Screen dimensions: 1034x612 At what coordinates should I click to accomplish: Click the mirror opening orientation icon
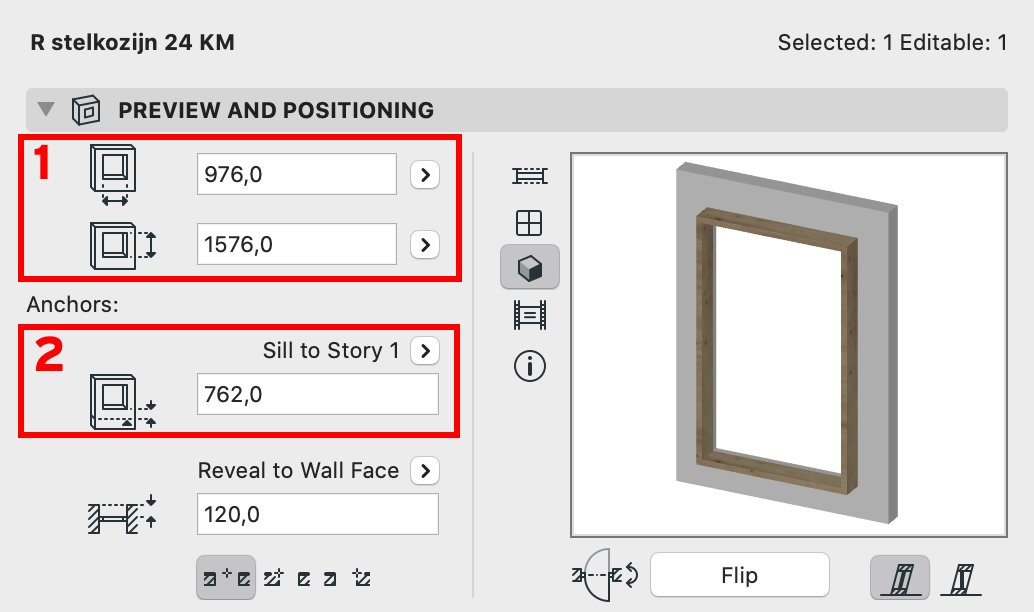point(605,575)
